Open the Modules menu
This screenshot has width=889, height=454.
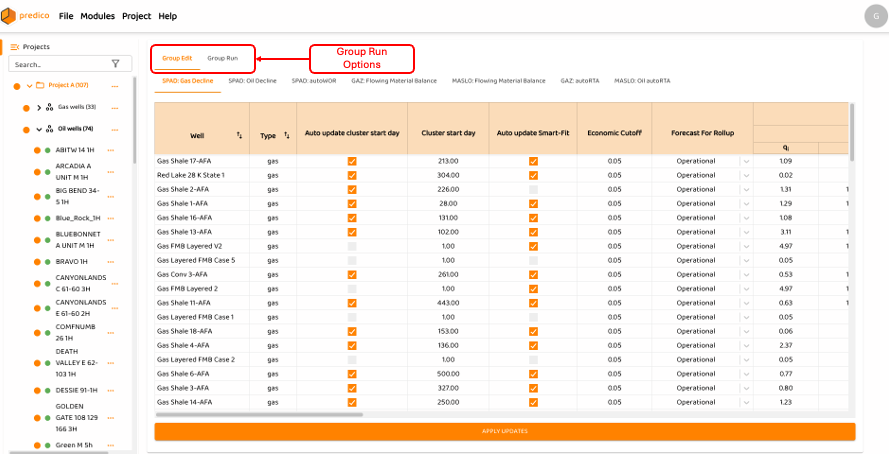click(x=97, y=17)
